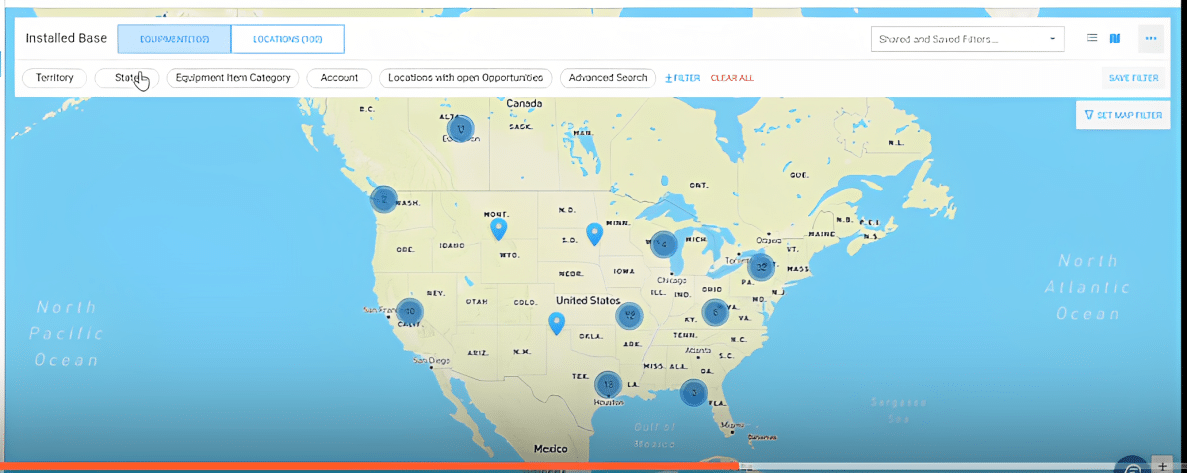1187x473 pixels.
Task: Click the map pin in Montana
Action: pos(499,229)
